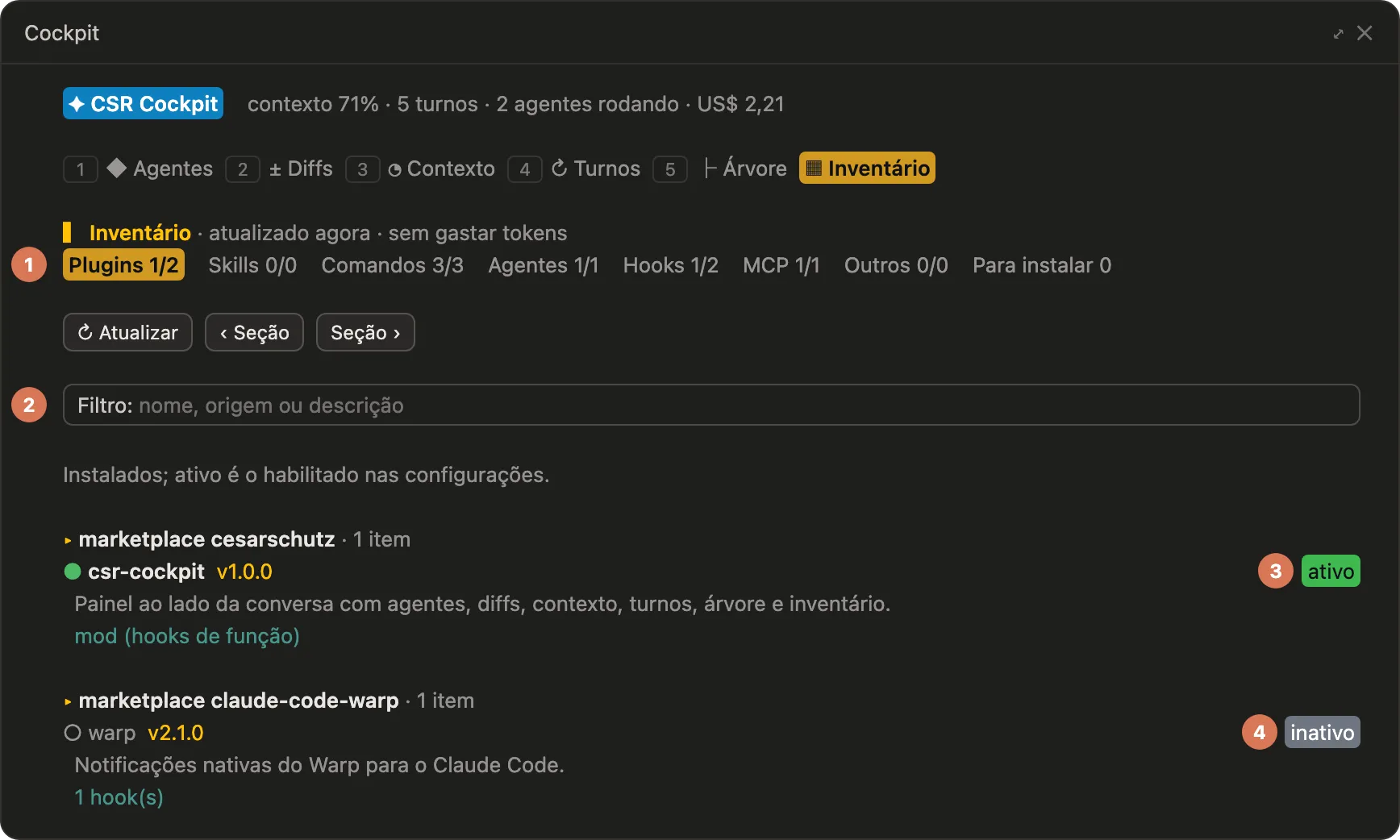This screenshot has width=1400, height=840.
Task: Click the csr-cockpit plugin name
Action: point(146,572)
